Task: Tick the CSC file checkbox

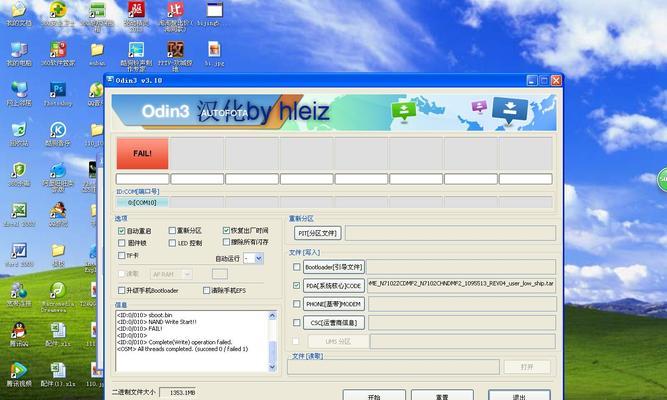Action: [296, 323]
